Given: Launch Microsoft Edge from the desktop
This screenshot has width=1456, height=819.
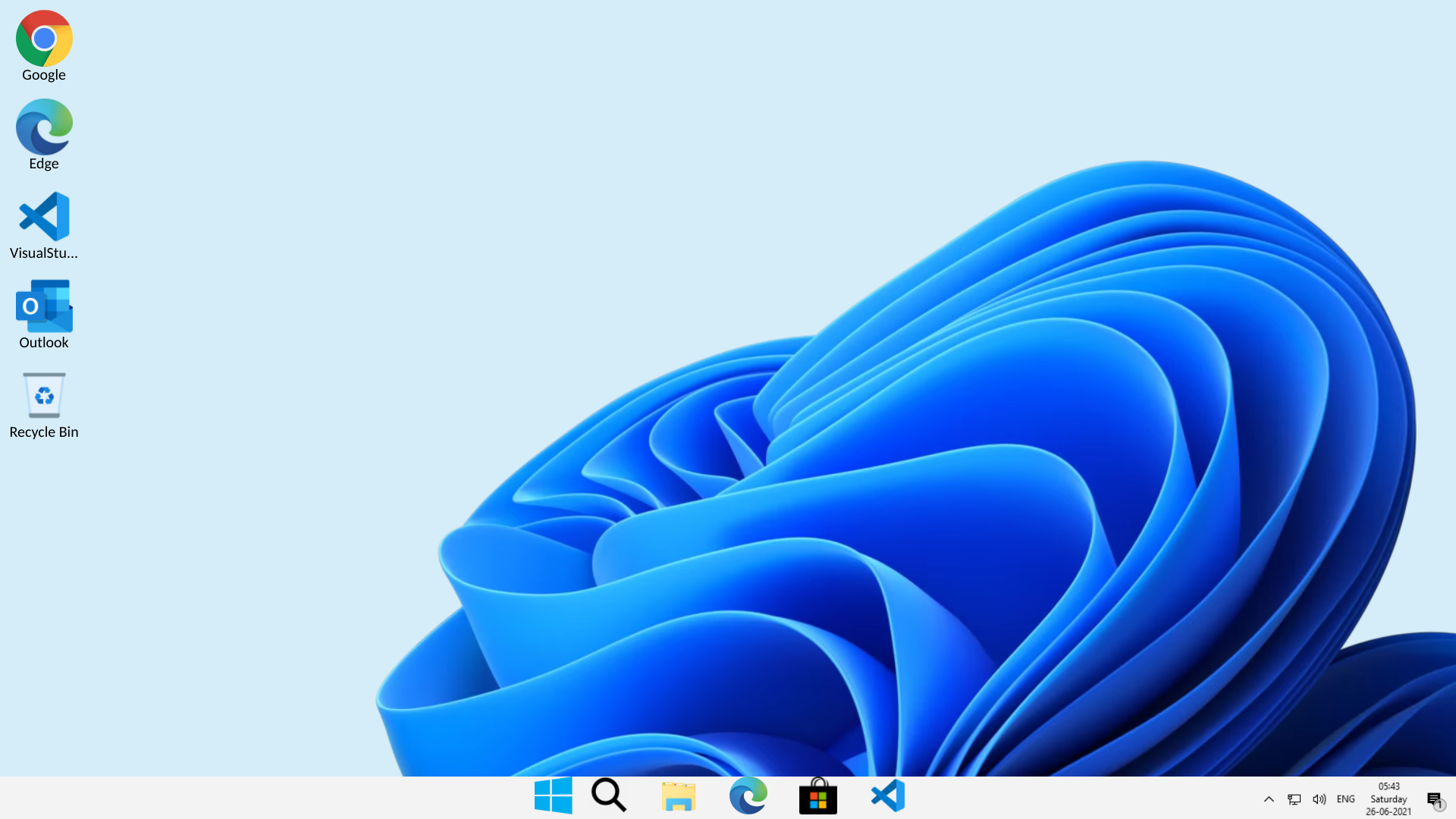Looking at the screenshot, I should 43,127.
